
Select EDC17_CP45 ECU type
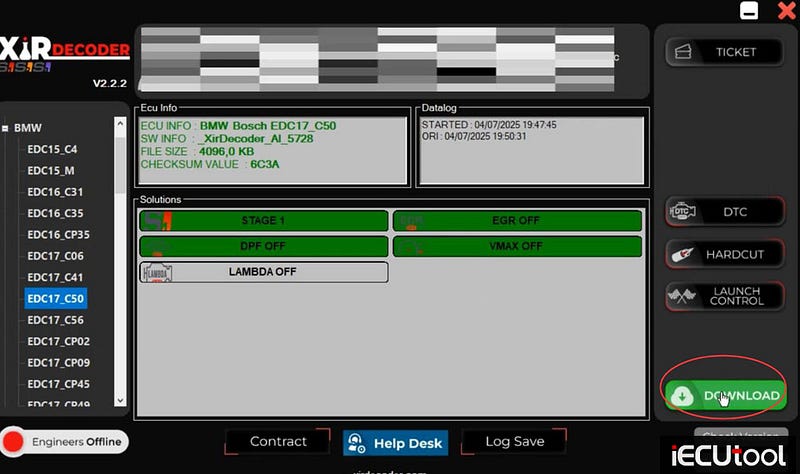58,384
